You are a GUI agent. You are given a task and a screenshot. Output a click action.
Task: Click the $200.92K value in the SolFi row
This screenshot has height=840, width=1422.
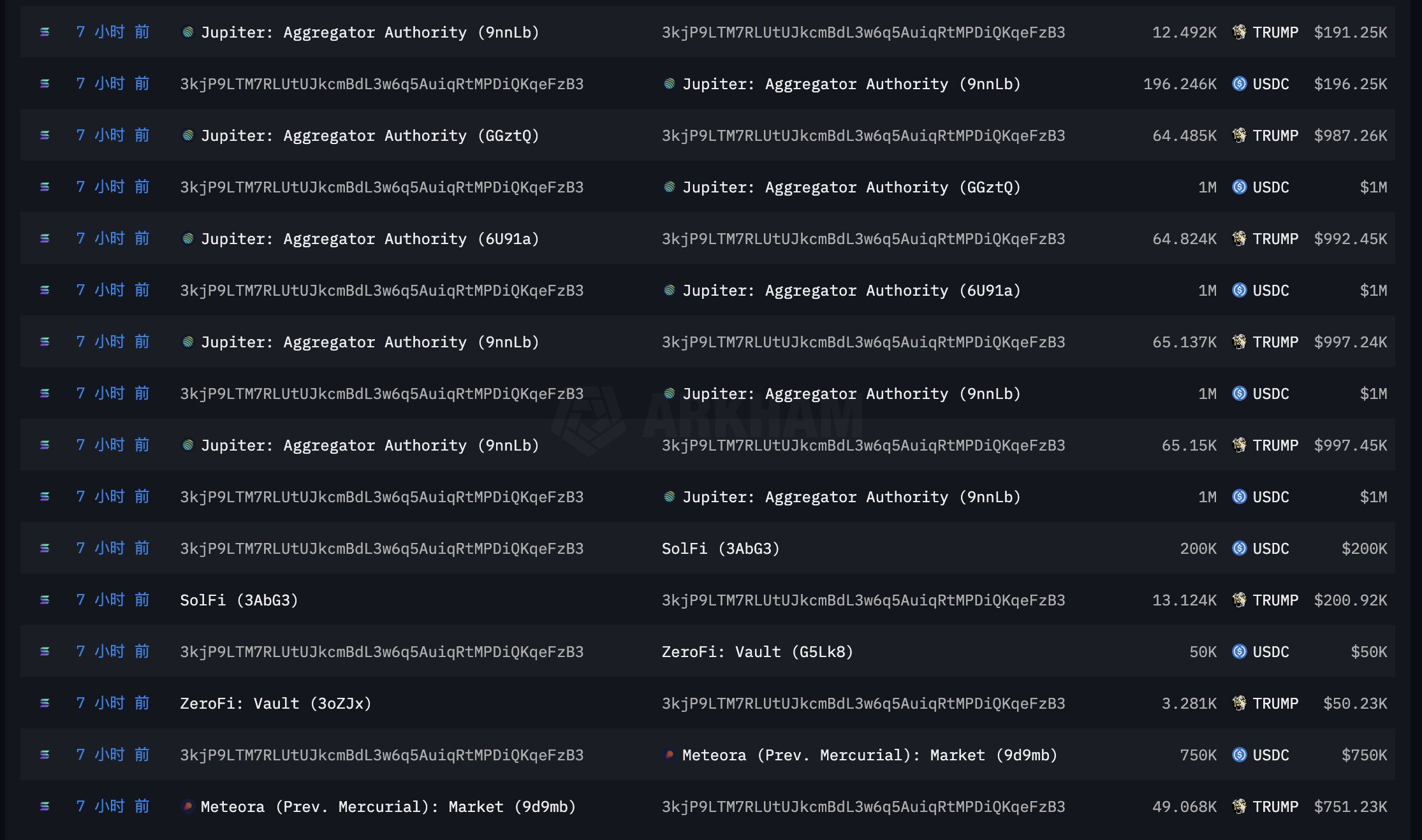click(x=1350, y=600)
